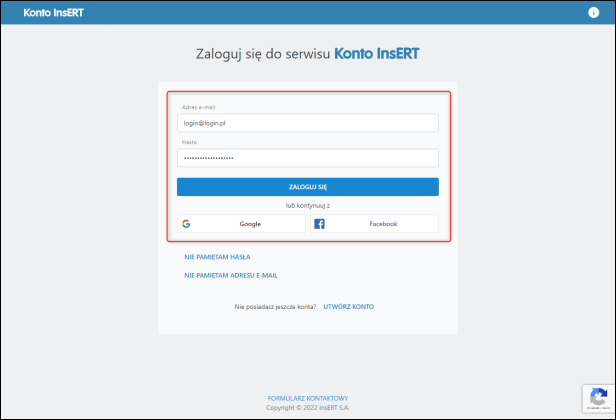Open NIE PAMIĘTAM ADRESU E-MAIL link

click(231, 275)
